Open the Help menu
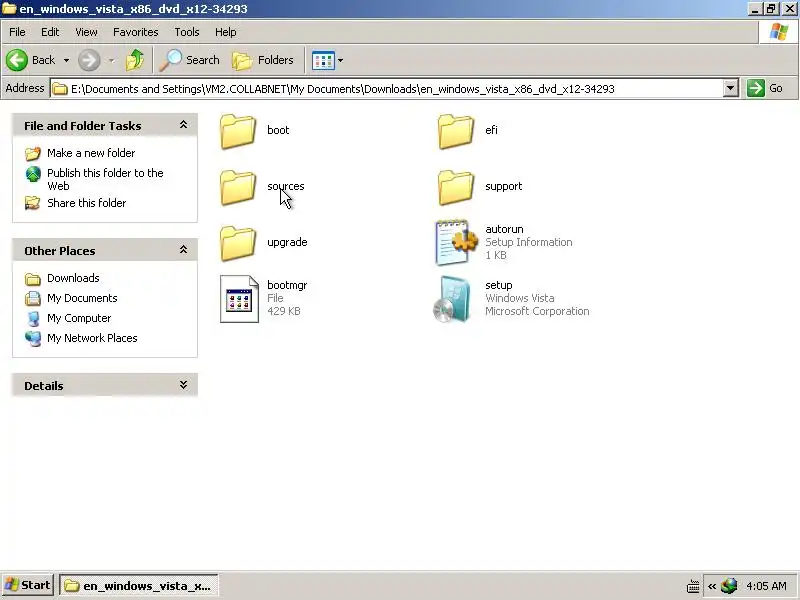 tap(226, 32)
